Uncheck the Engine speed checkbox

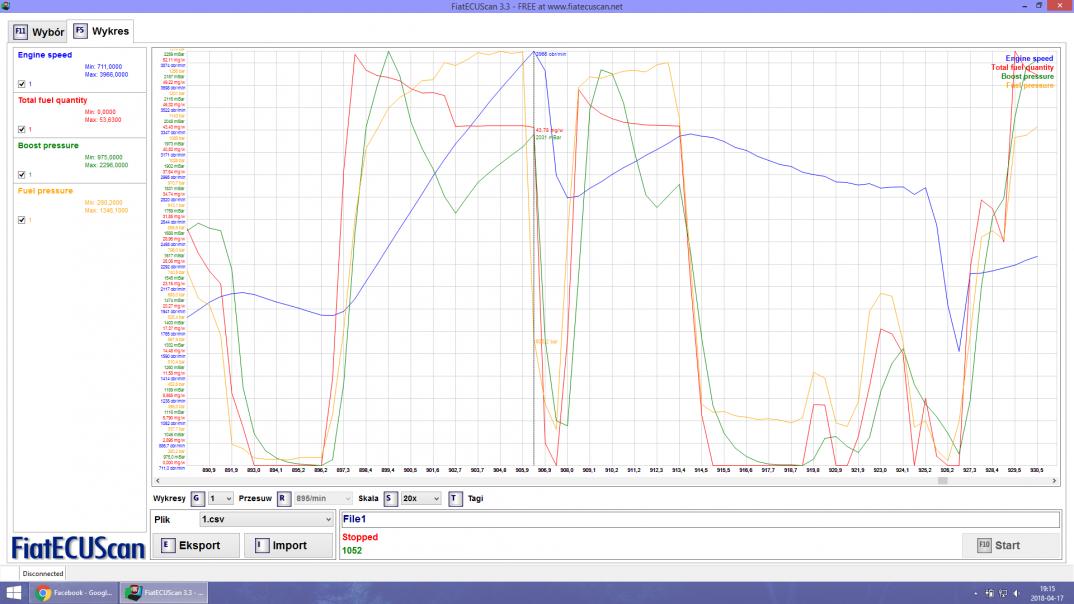click(x=22, y=84)
